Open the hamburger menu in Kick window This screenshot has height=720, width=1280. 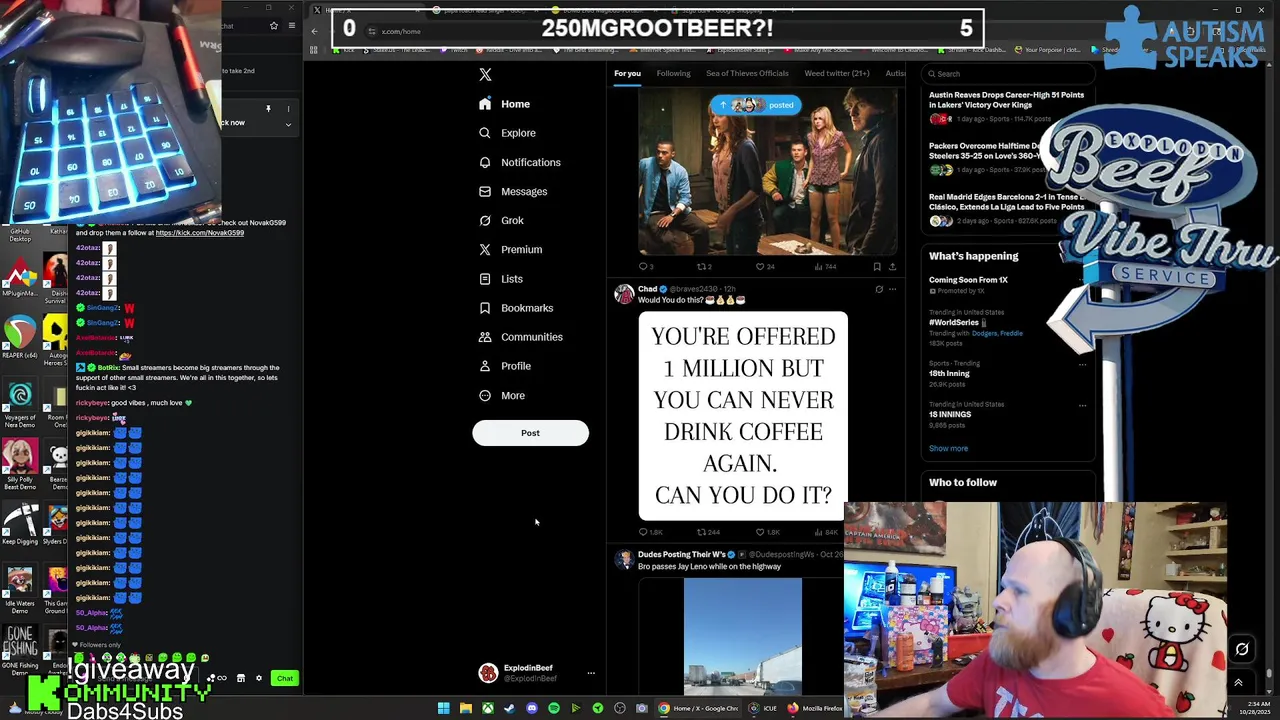(291, 26)
